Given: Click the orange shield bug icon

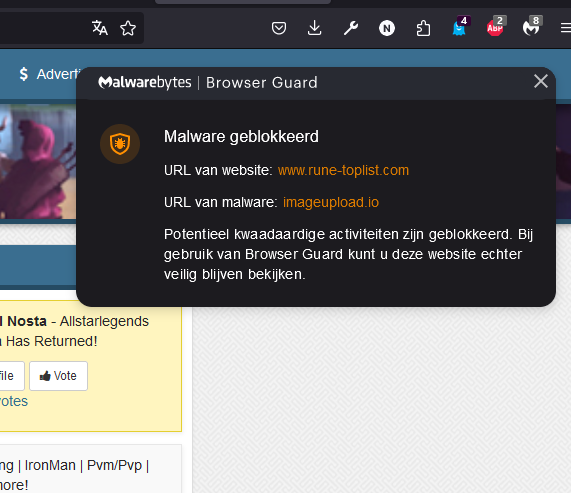Looking at the screenshot, I should [120, 144].
